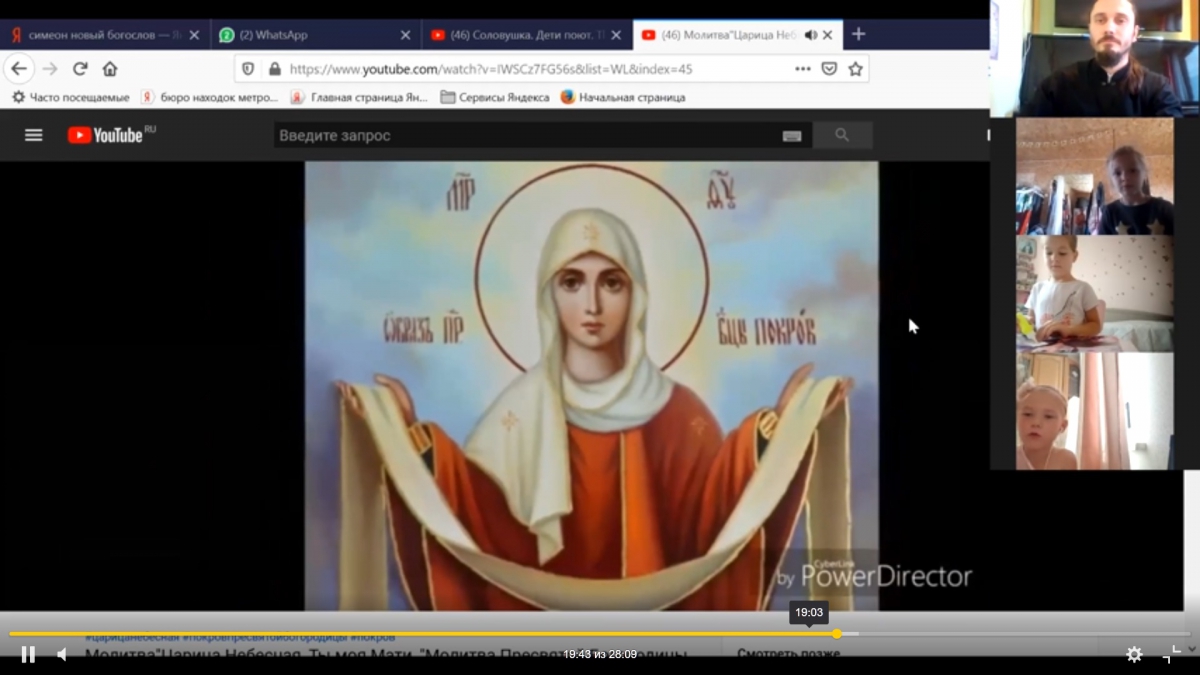Close the WhatsApp tab
The image size is (1200, 675).
point(405,35)
